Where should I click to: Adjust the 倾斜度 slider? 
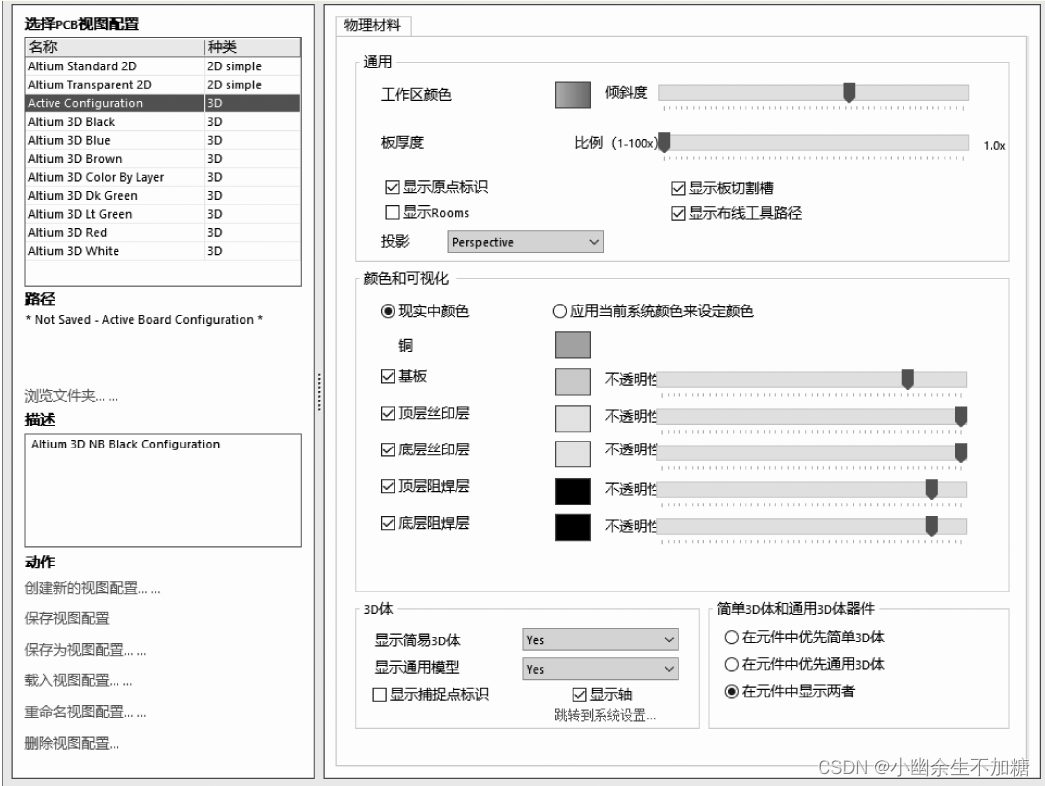click(849, 91)
